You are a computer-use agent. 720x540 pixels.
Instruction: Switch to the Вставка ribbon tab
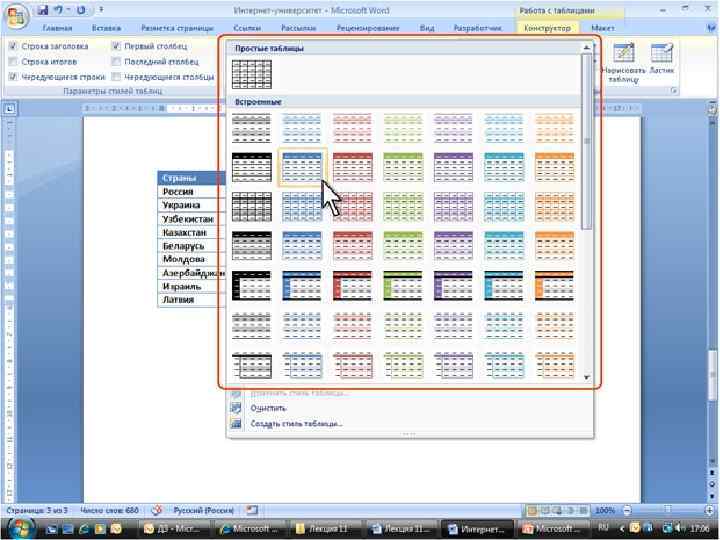106,28
